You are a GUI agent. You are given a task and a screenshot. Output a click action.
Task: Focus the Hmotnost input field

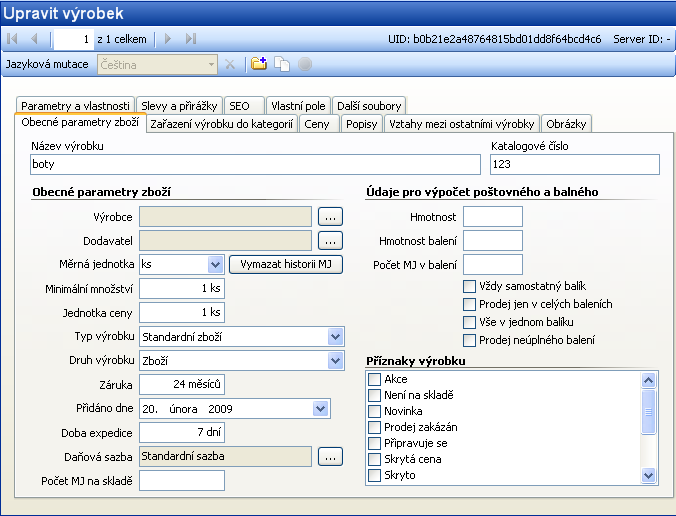click(x=493, y=216)
